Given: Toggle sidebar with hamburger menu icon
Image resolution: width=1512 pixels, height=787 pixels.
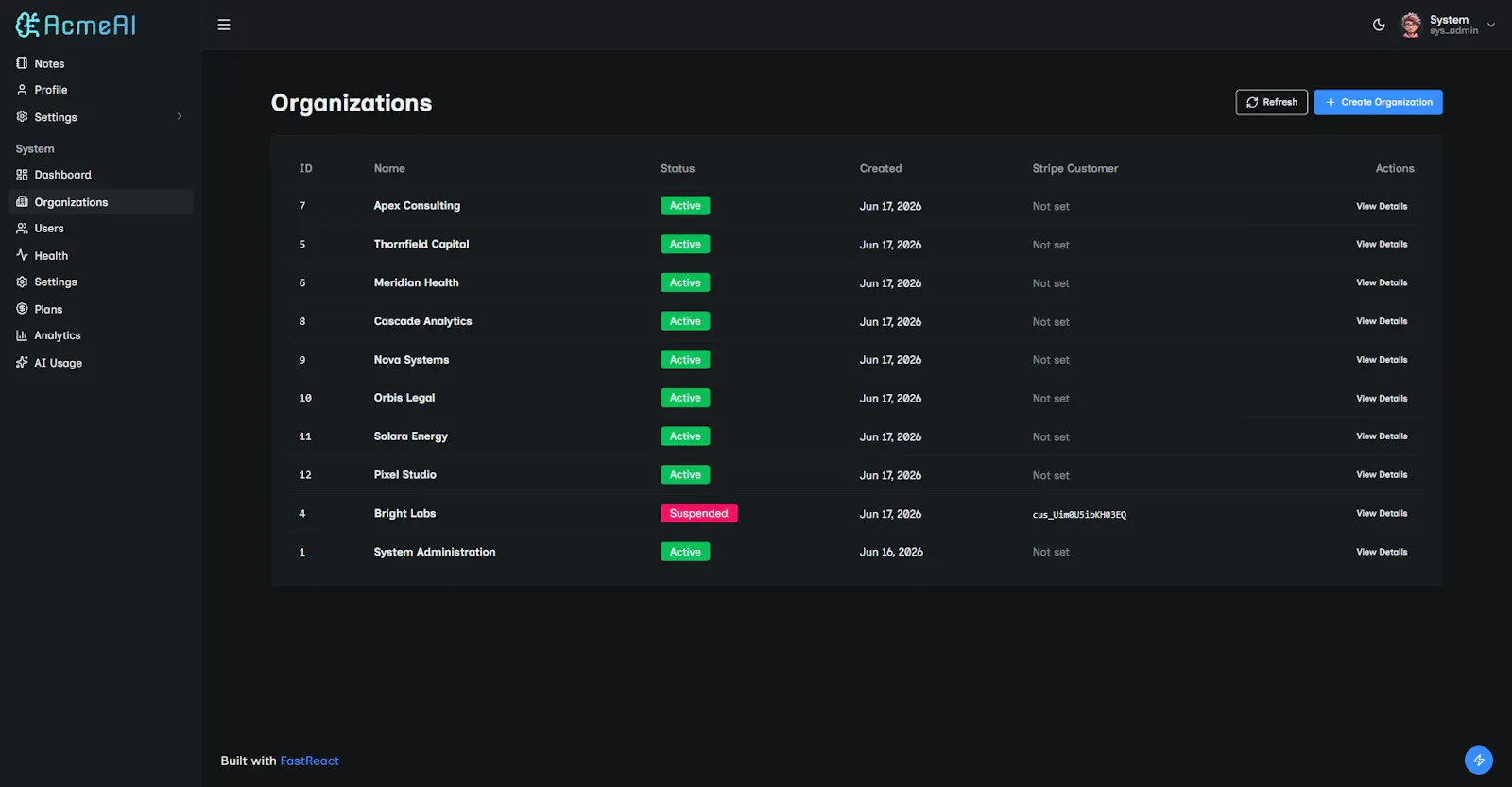Looking at the screenshot, I should pos(224,25).
